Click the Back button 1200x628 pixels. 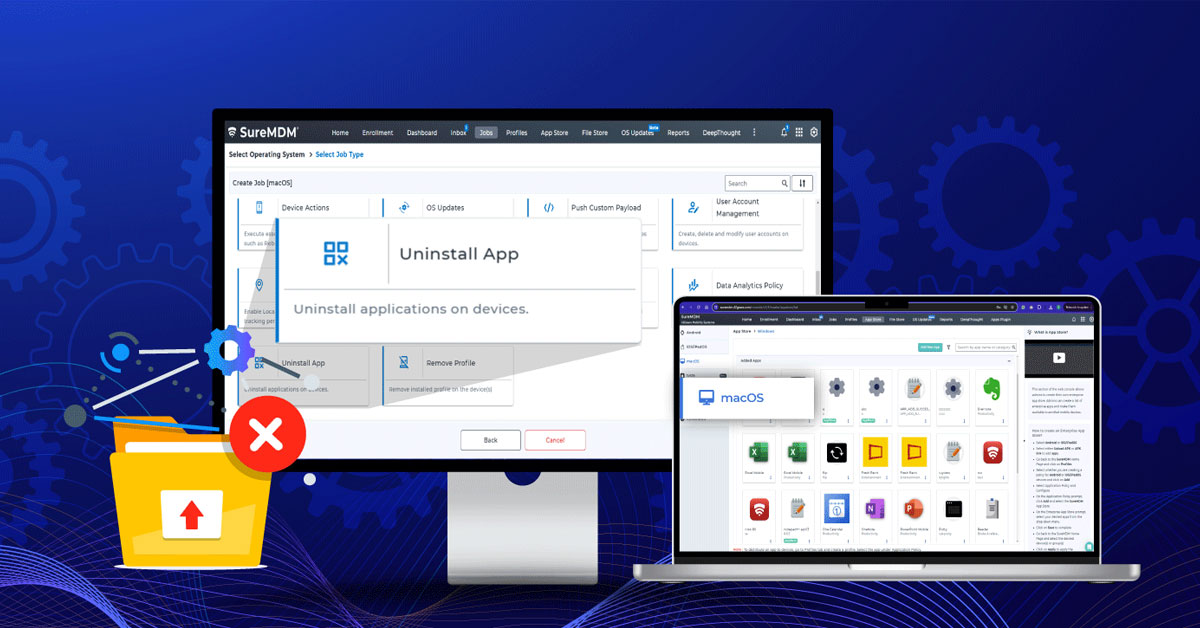(490, 440)
